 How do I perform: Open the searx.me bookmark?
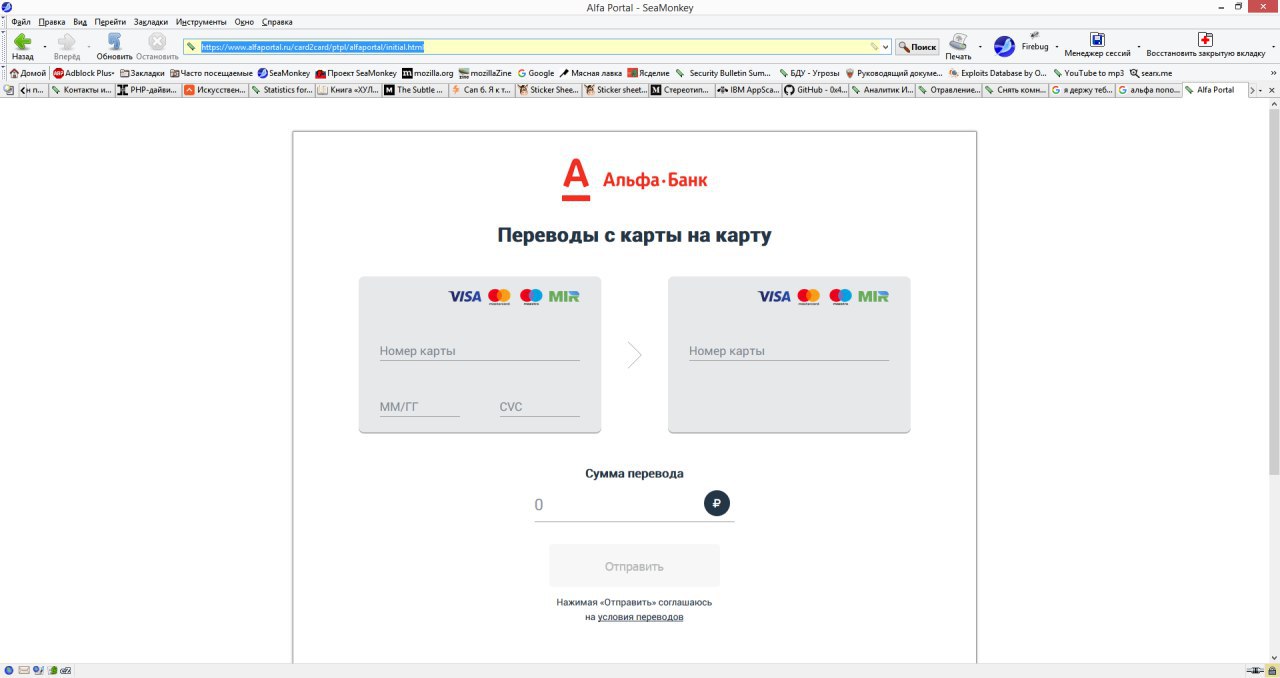1151,73
